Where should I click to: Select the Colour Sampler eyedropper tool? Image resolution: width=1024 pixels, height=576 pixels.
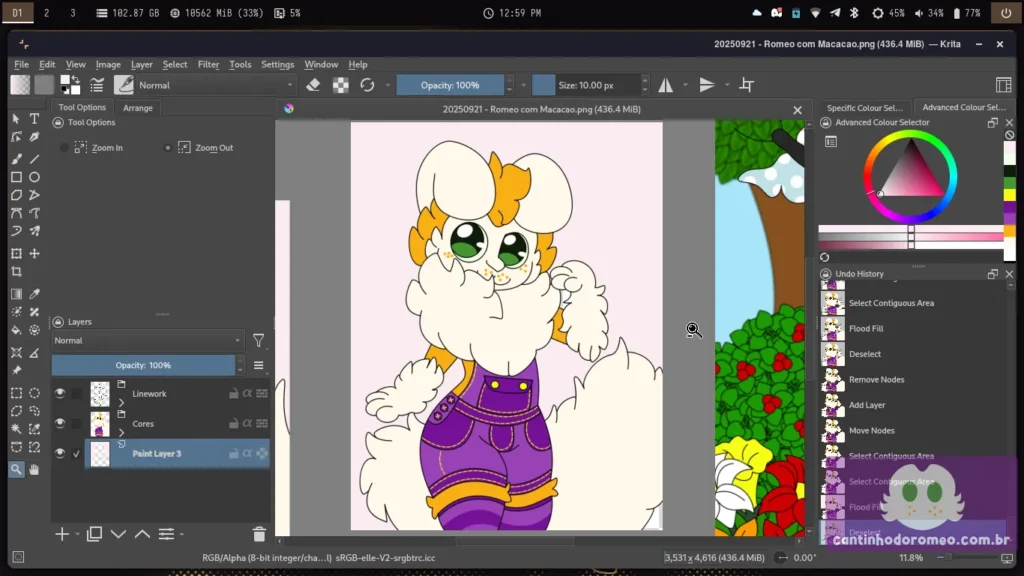[x=35, y=294]
